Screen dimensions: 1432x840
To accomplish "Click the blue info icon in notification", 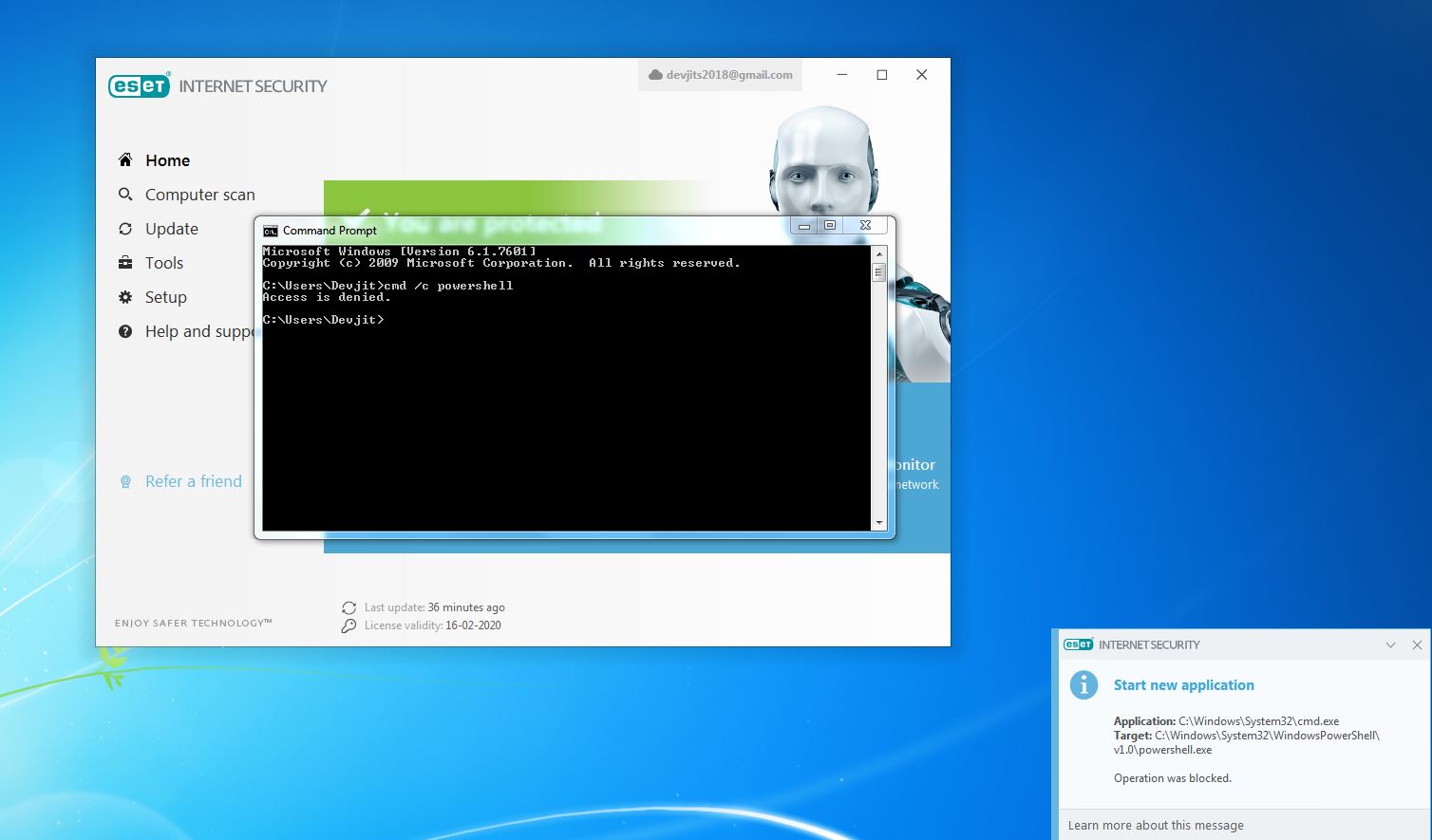I will [x=1083, y=684].
